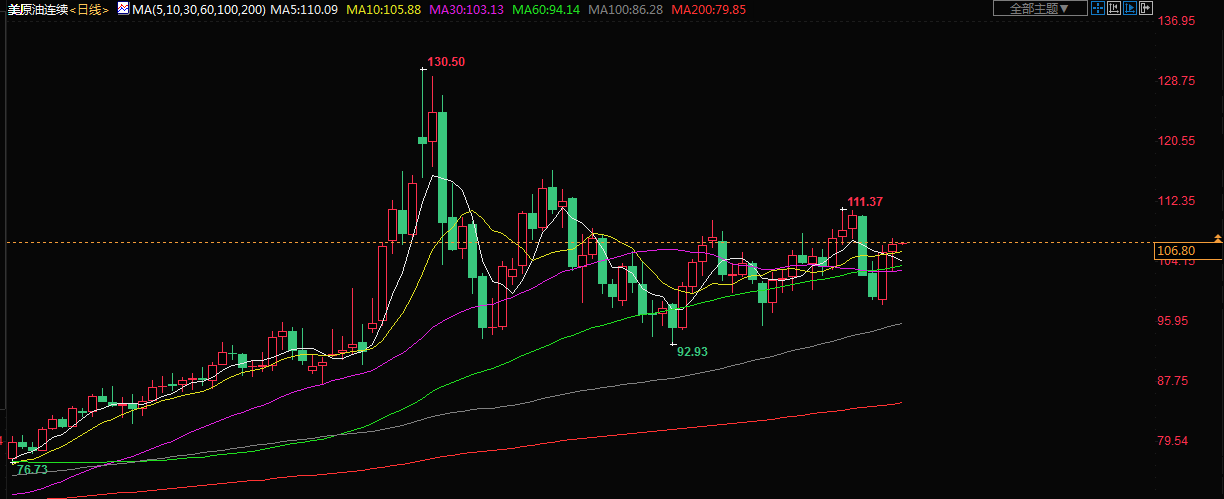Open the MA indicator chart icon
This screenshot has width=1224, height=499.
point(122,8)
